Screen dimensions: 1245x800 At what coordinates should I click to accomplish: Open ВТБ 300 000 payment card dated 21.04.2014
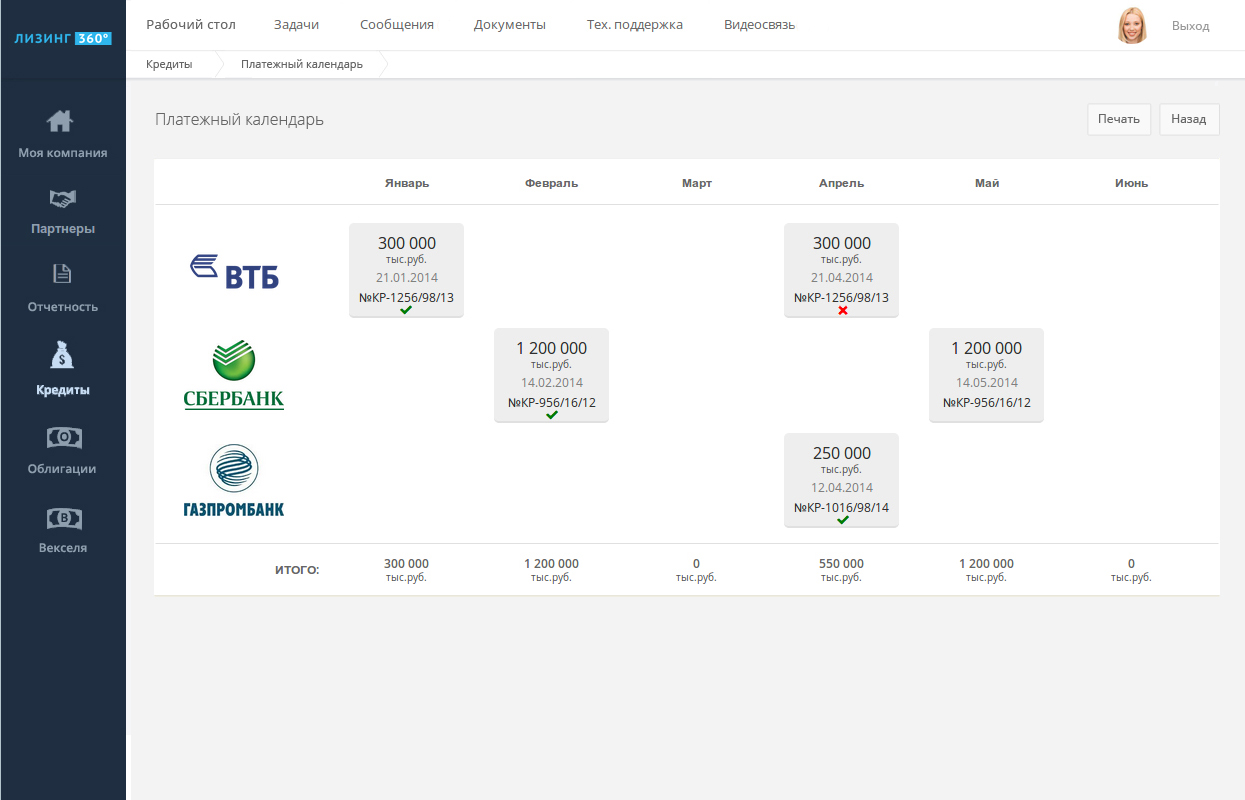841,270
